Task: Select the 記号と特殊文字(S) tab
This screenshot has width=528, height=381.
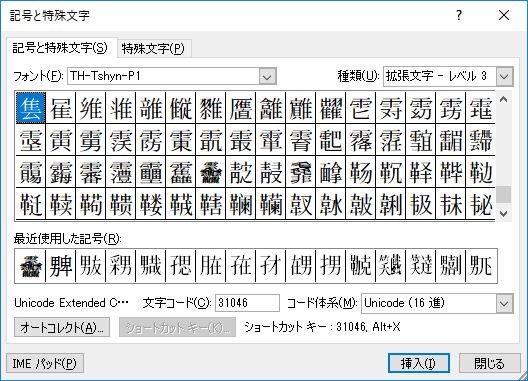Action: click(x=60, y=48)
